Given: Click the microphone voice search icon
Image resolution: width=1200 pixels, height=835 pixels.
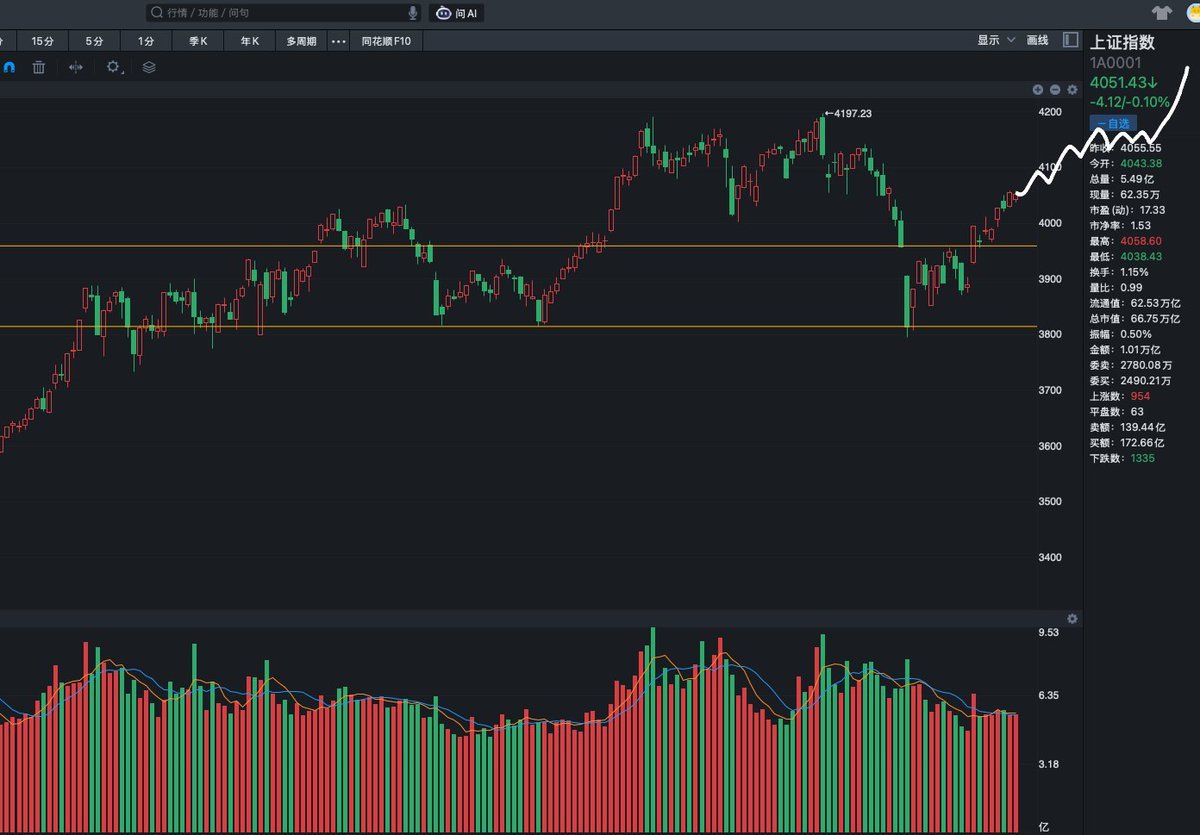Looking at the screenshot, I should (413, 13).
